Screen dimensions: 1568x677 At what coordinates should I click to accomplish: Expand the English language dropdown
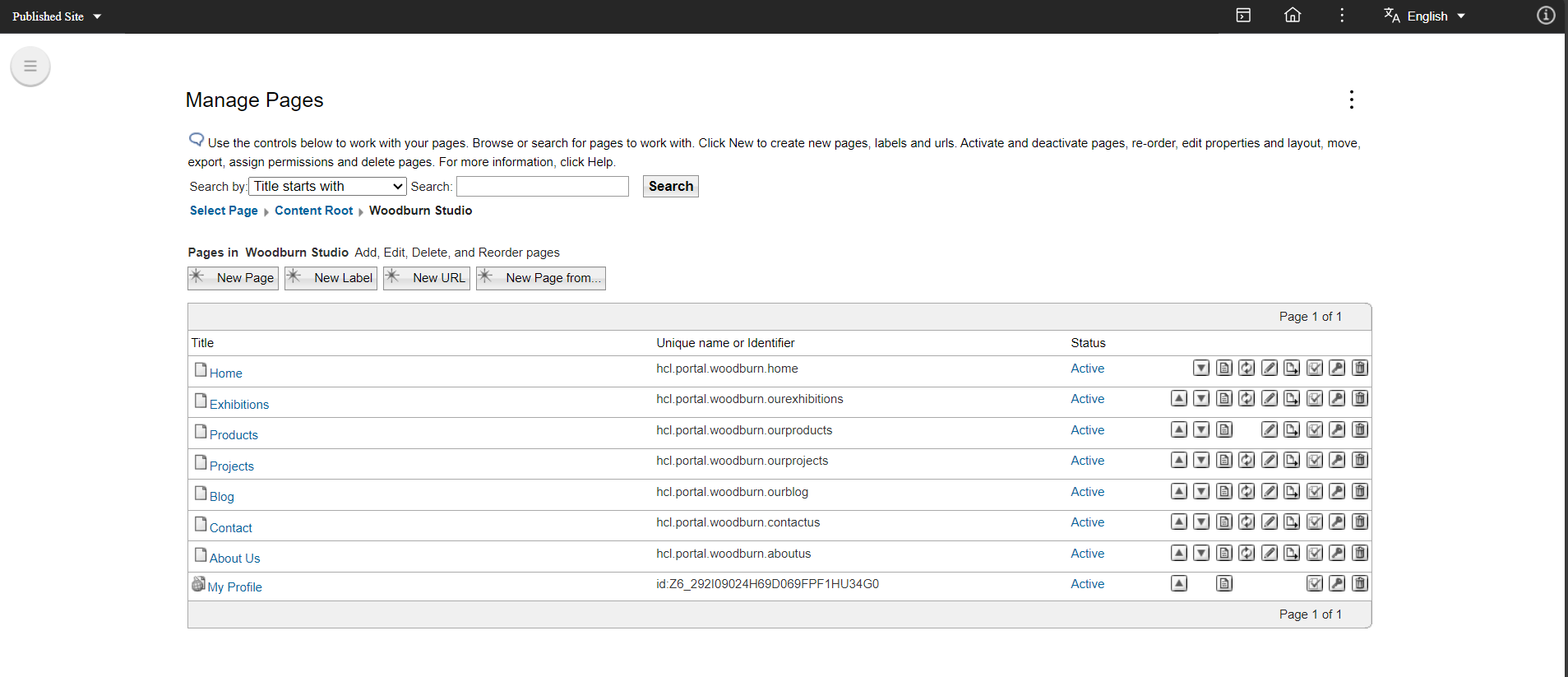(x=1425, y=16)
